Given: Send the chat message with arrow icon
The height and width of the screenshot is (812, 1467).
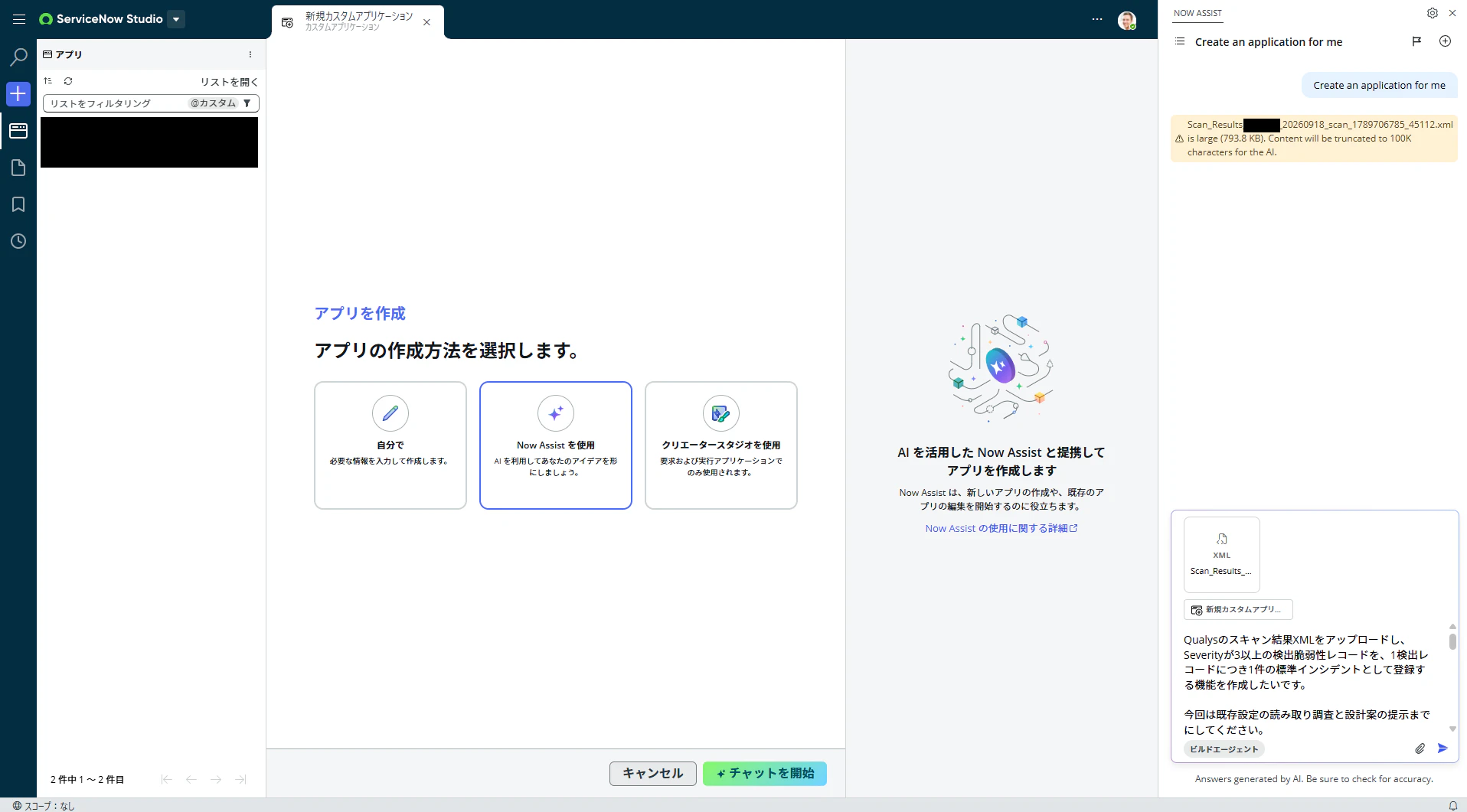Looking at the screenshot, I should click(1442, 748).
